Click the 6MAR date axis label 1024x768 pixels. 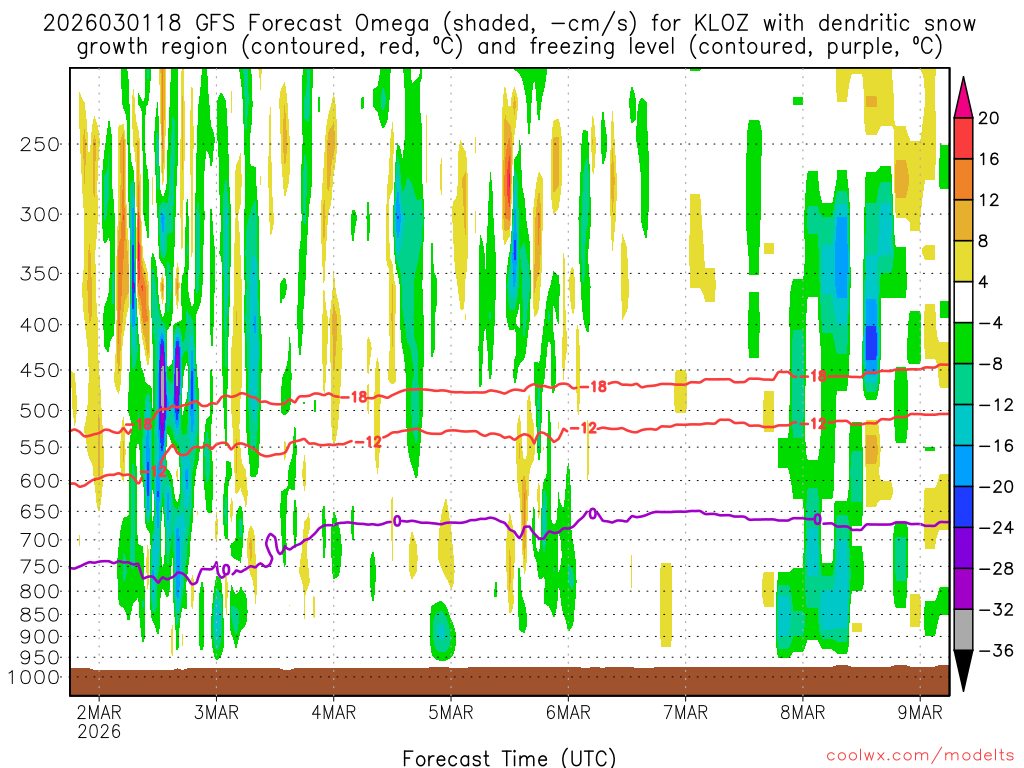click(568, 712)
